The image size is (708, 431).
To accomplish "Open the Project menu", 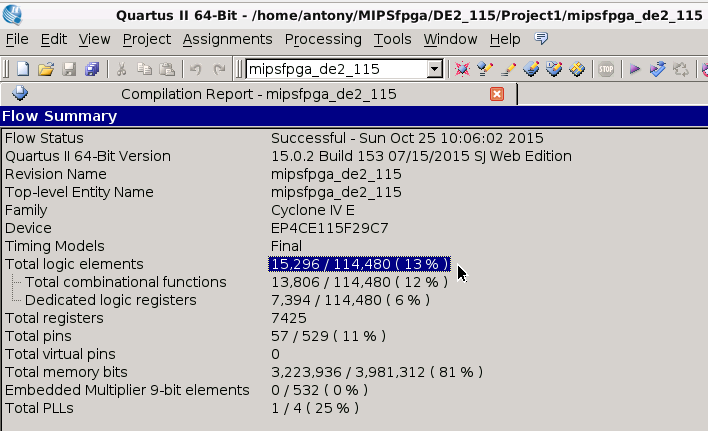I will point(147,39).
